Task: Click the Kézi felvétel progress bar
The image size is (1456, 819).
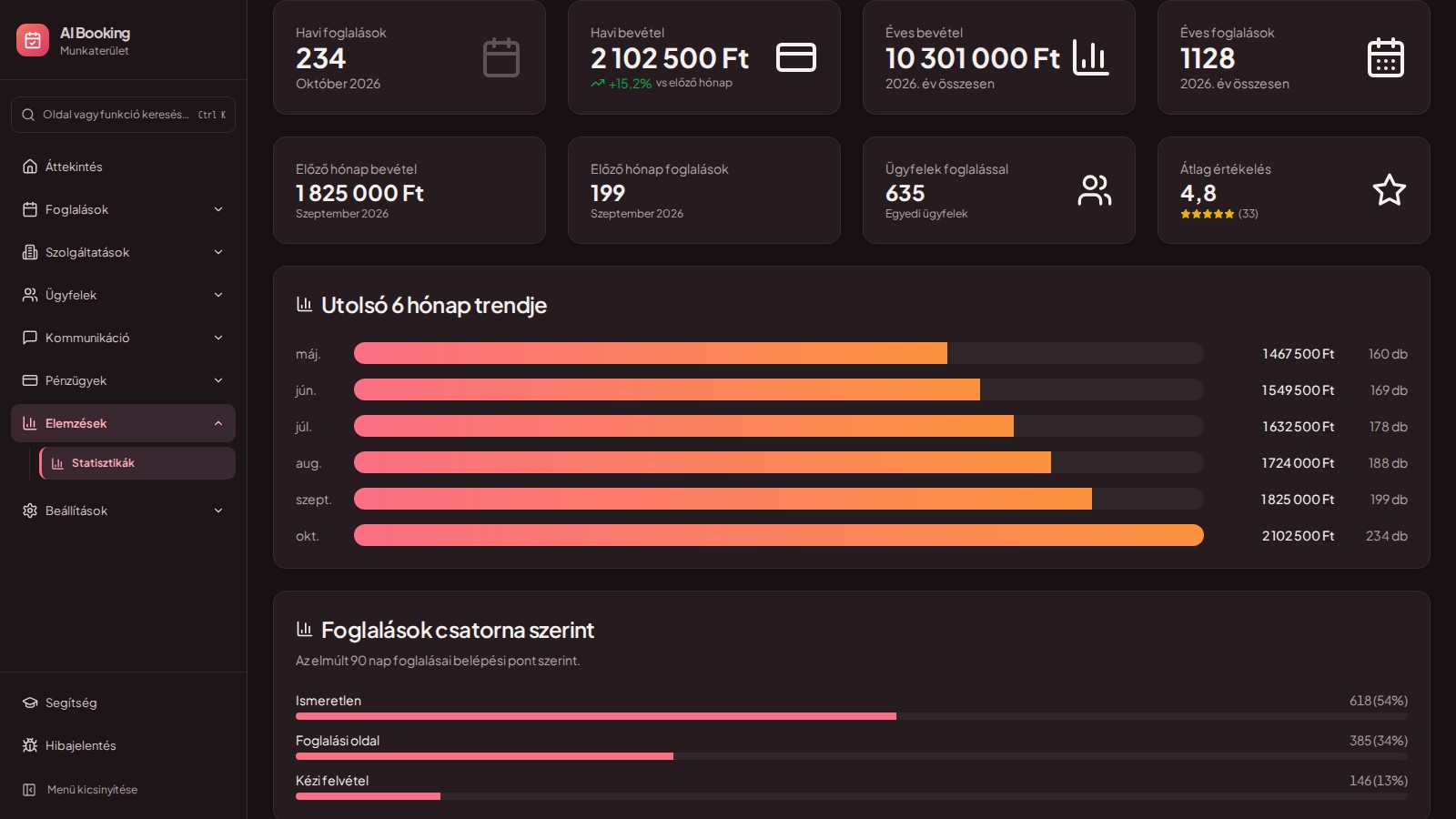Action: (x=852, y=796)
